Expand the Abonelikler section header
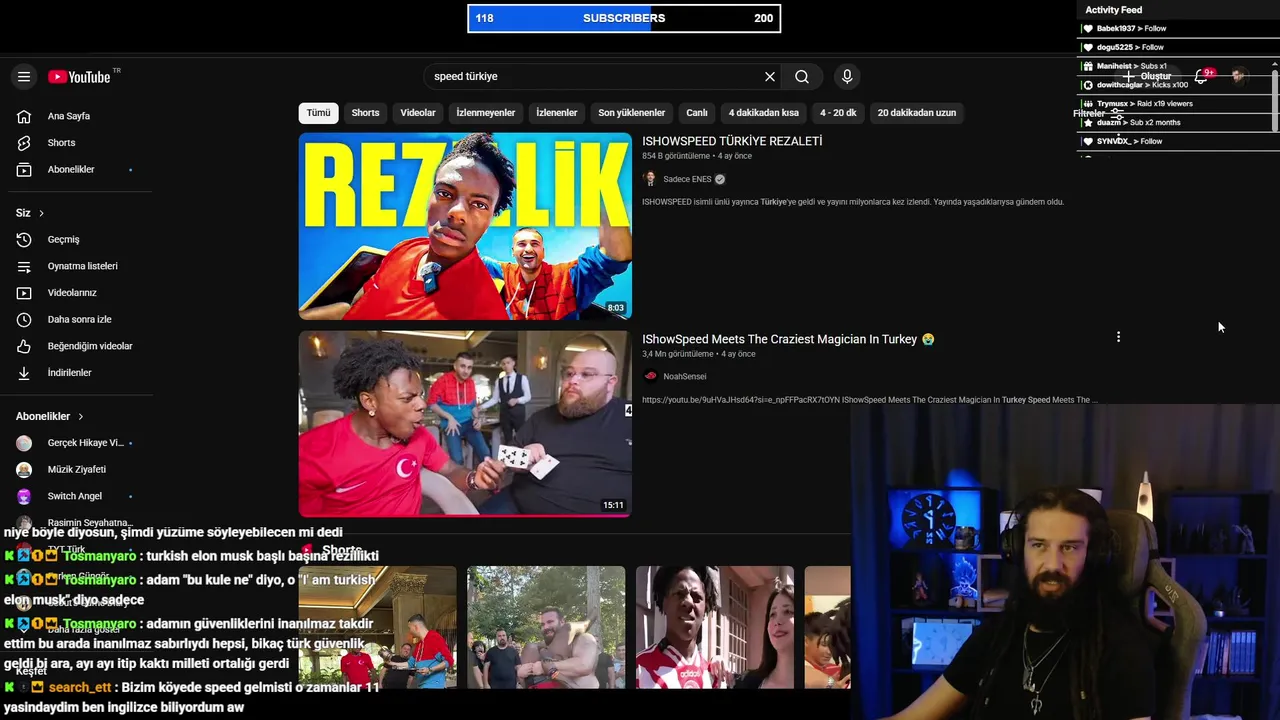Viewport: 1280px width, 720px height. [x=50, y=416]
